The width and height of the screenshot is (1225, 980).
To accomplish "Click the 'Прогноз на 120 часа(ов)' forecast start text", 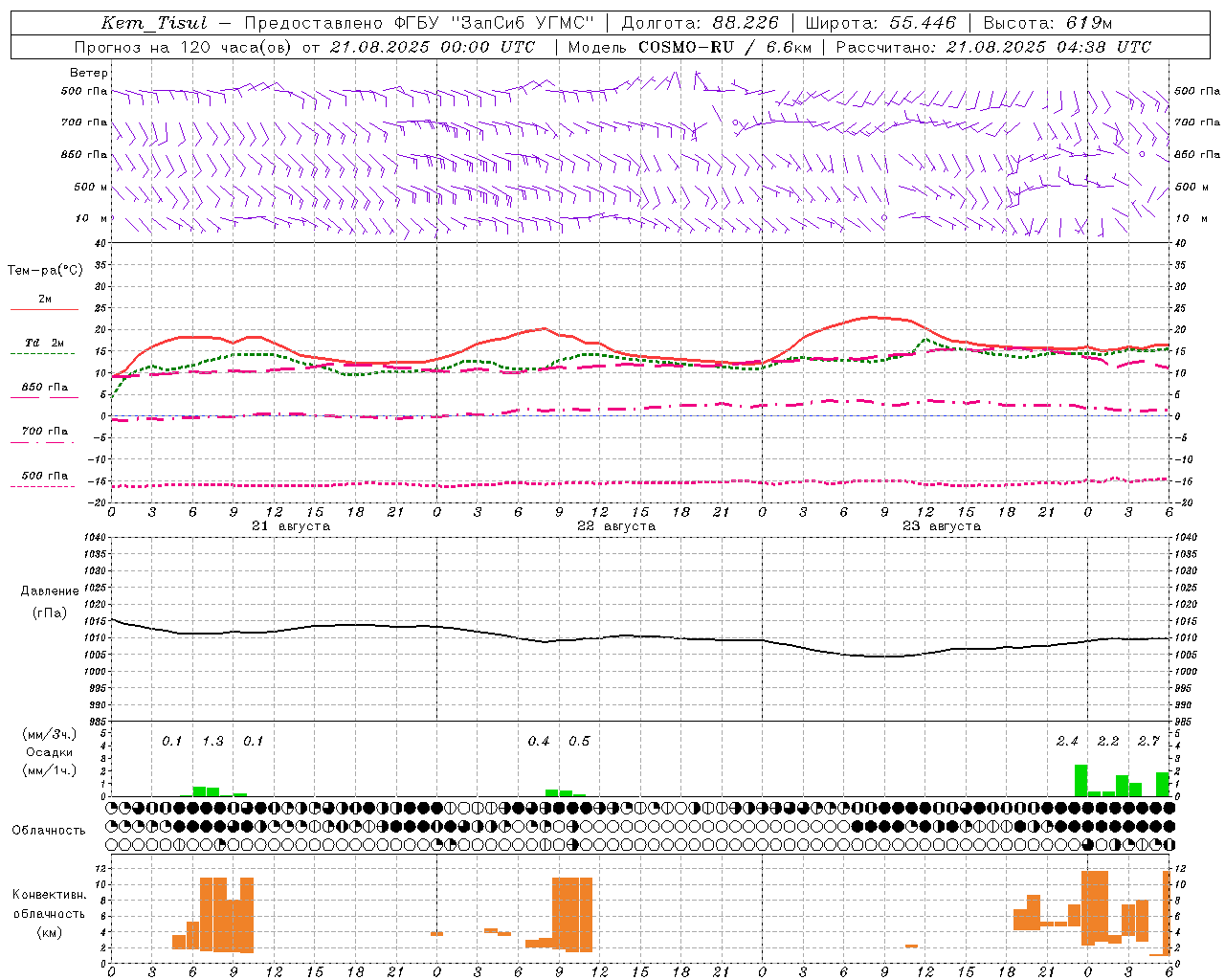I will point(183,47).
